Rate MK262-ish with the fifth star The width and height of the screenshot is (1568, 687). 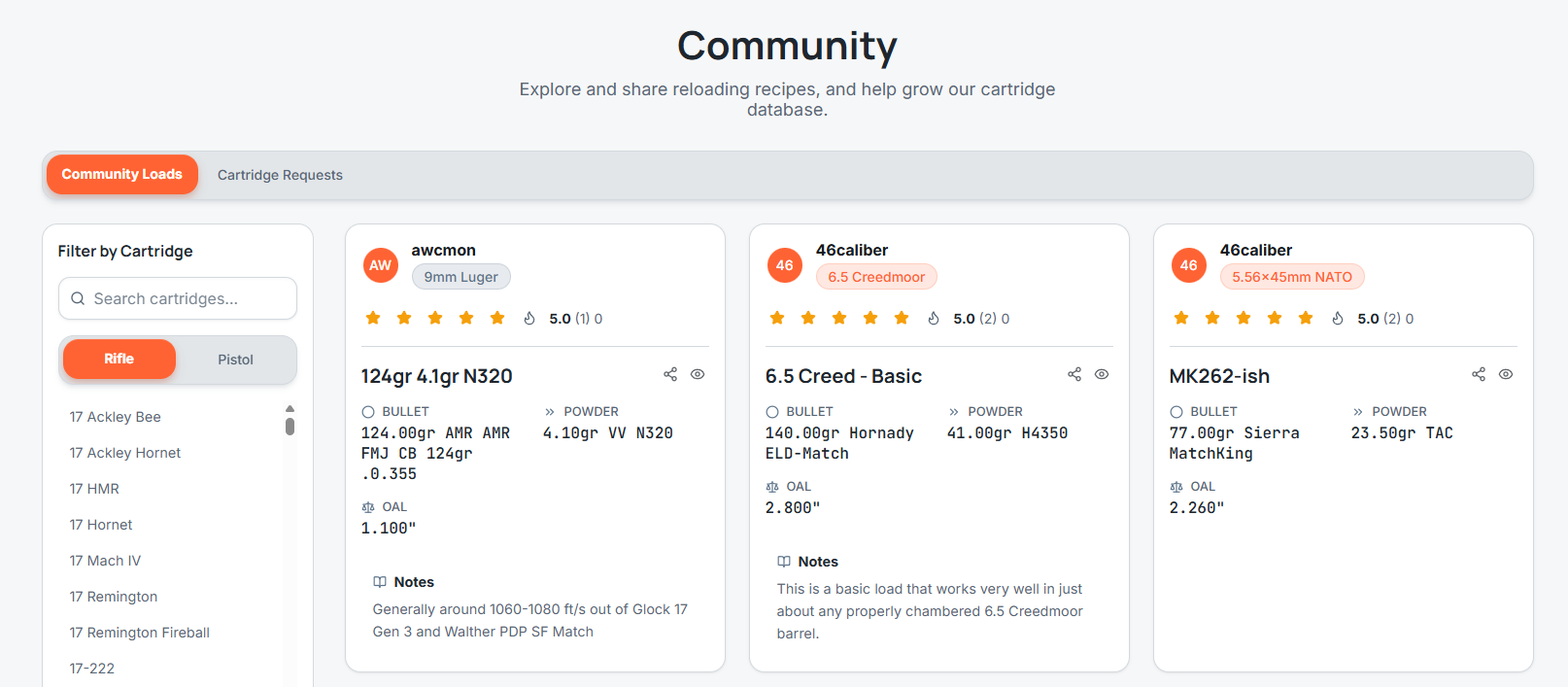(1306, 319)
